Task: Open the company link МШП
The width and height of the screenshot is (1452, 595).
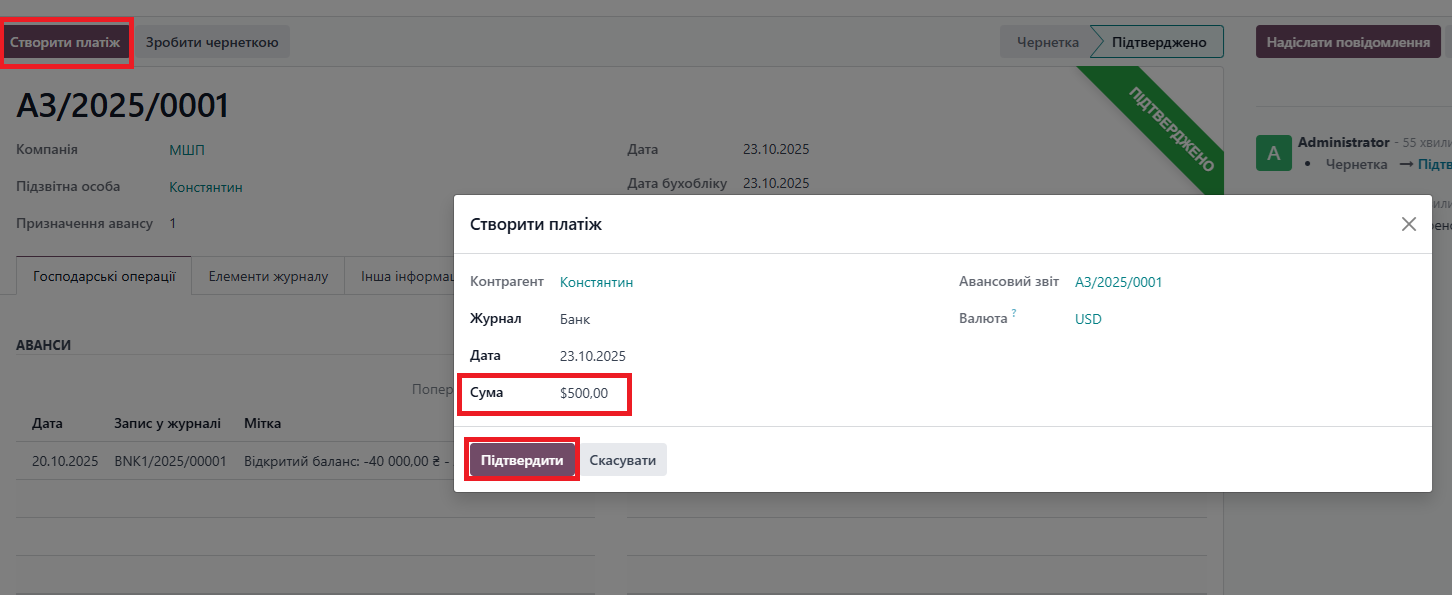Action: pos(187,151)
